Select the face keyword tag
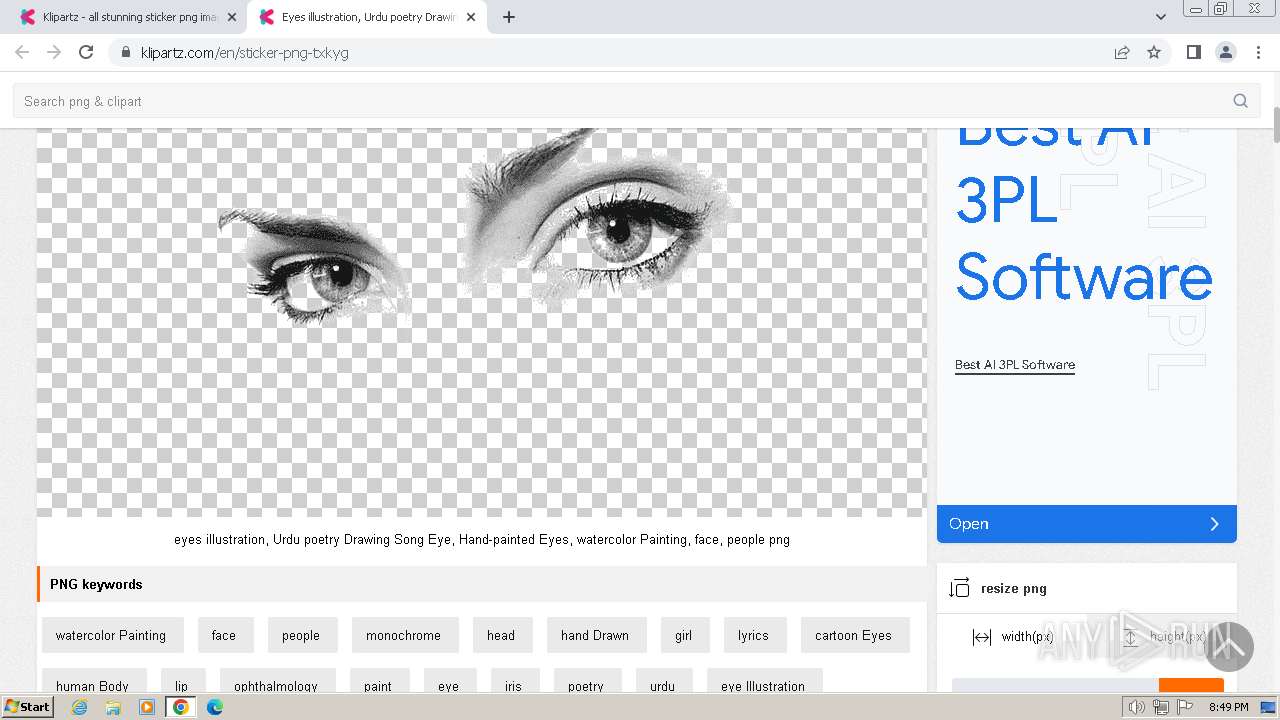Image resolution: width=1280 pixels, height=720 pixels. click(x=224, y=635)
